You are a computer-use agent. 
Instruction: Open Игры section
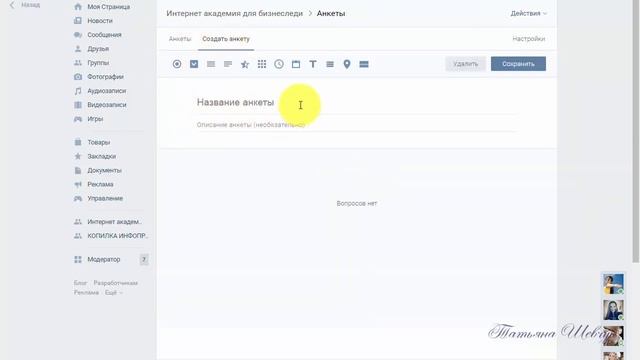pyautogui.click(x=95, y=119)
